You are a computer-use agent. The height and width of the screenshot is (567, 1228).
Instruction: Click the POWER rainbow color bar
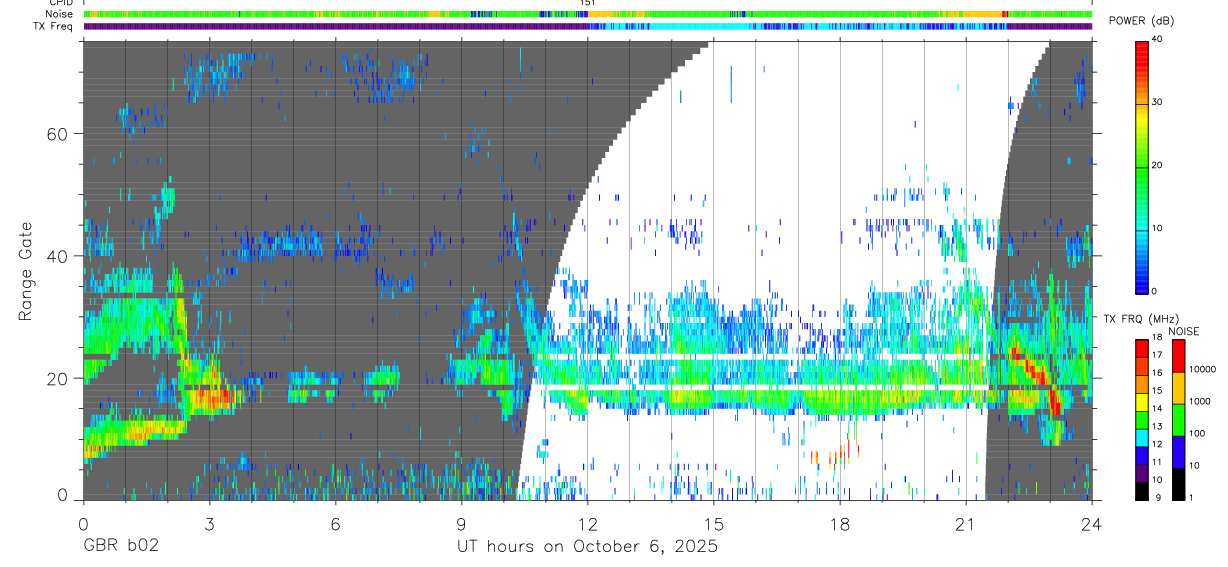coord(1142,166)
